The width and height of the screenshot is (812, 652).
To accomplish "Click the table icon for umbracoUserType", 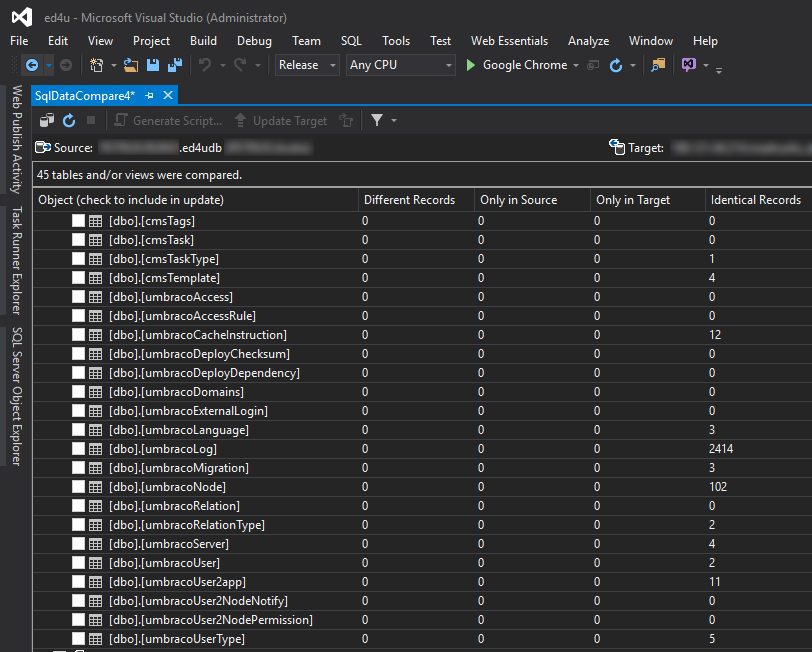I will (95, 639).
